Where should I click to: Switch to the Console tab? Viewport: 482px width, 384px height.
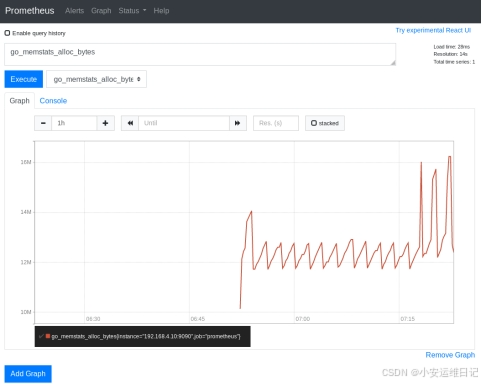[x=53, y=101]
